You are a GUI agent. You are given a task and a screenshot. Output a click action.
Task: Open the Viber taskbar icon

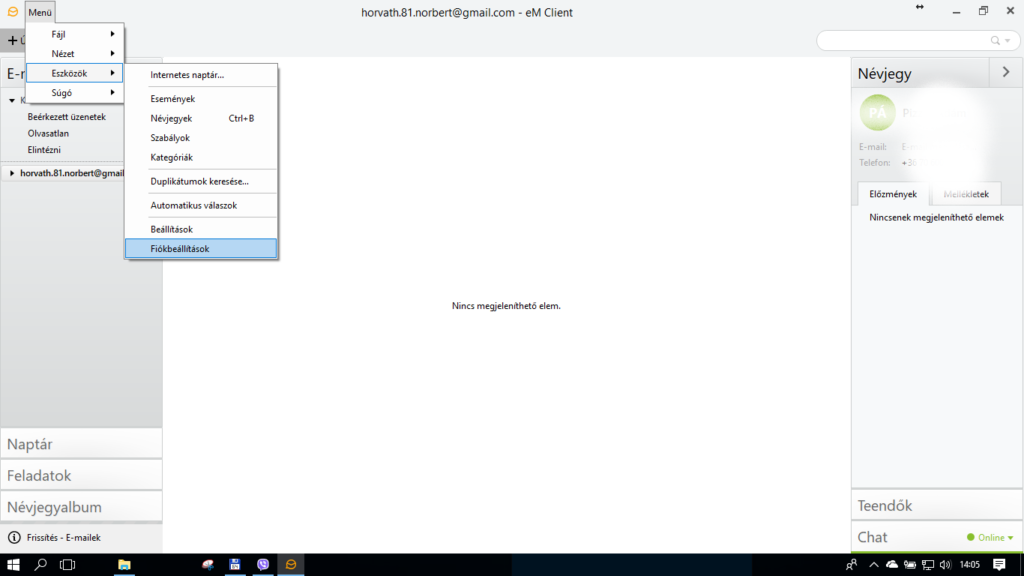point(263,564)
